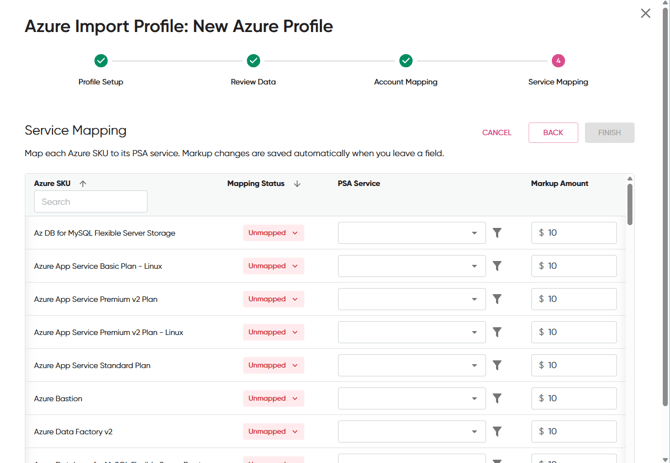The height and width of the screenshot is (463, 670).
Task: Edit markup amount for App Service Basic Plan - Linux
Action: (574, 266)
